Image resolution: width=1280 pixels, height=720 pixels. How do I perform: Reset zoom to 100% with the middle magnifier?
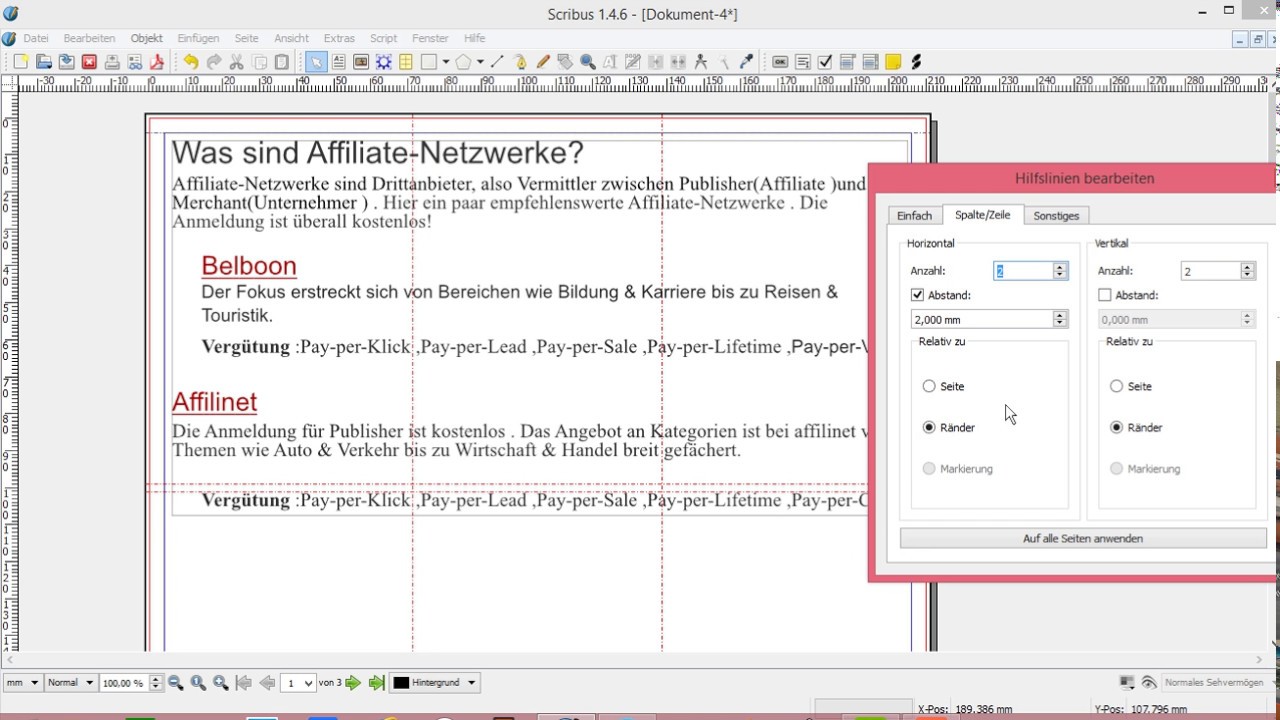tap(198, 683)
